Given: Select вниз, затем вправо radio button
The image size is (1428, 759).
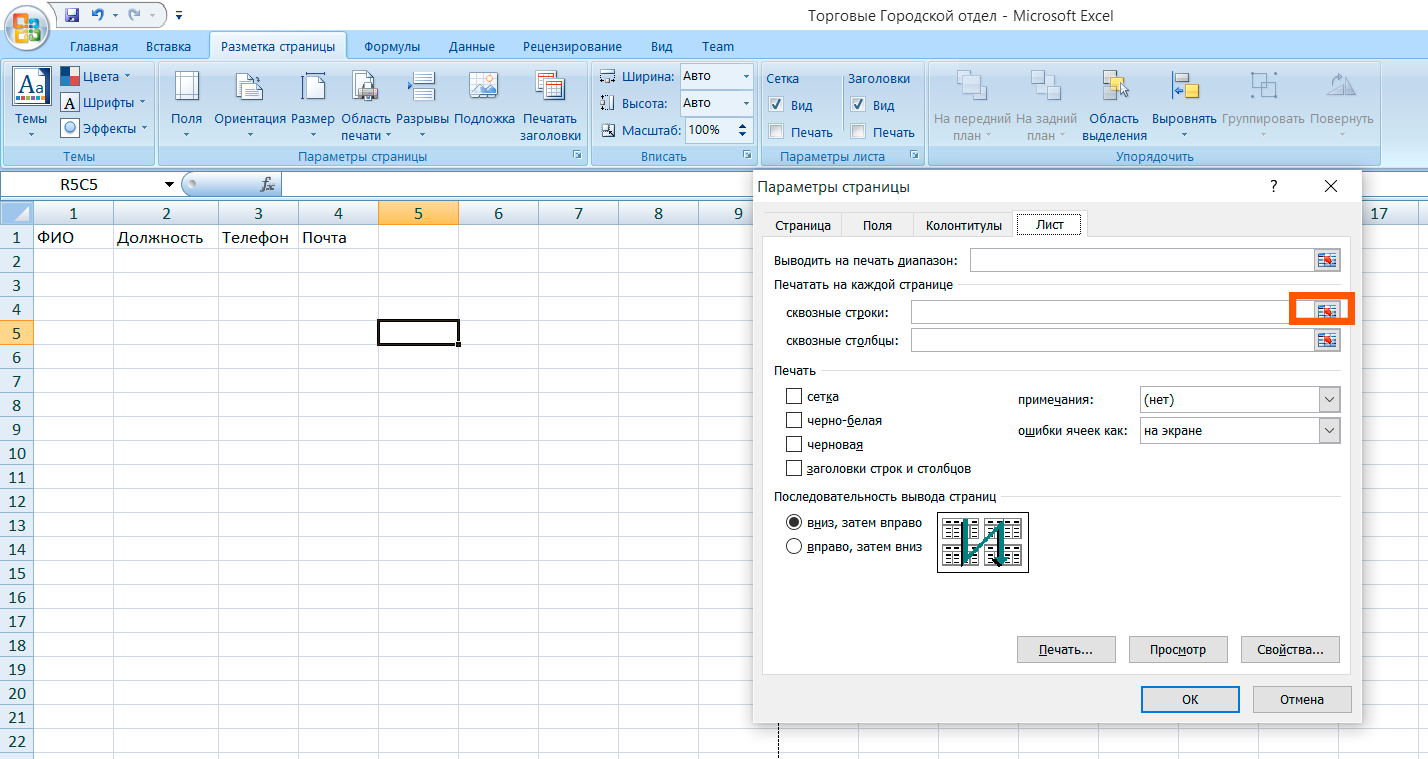Looking at the screenshot, I should 794,522.
